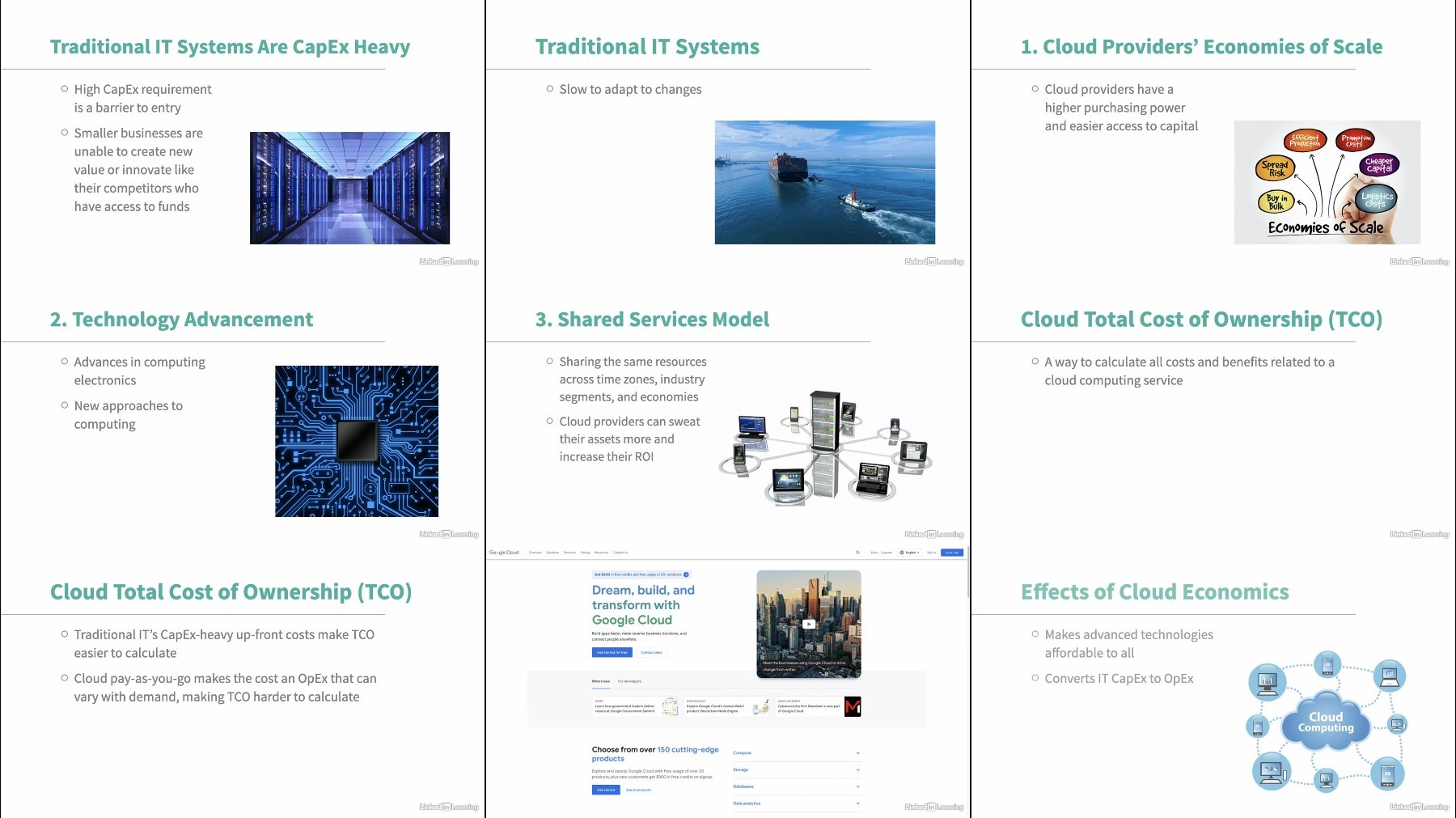
Task: Click the Cloud Computing cloud shape
Action: click(x=1326, y=722)
